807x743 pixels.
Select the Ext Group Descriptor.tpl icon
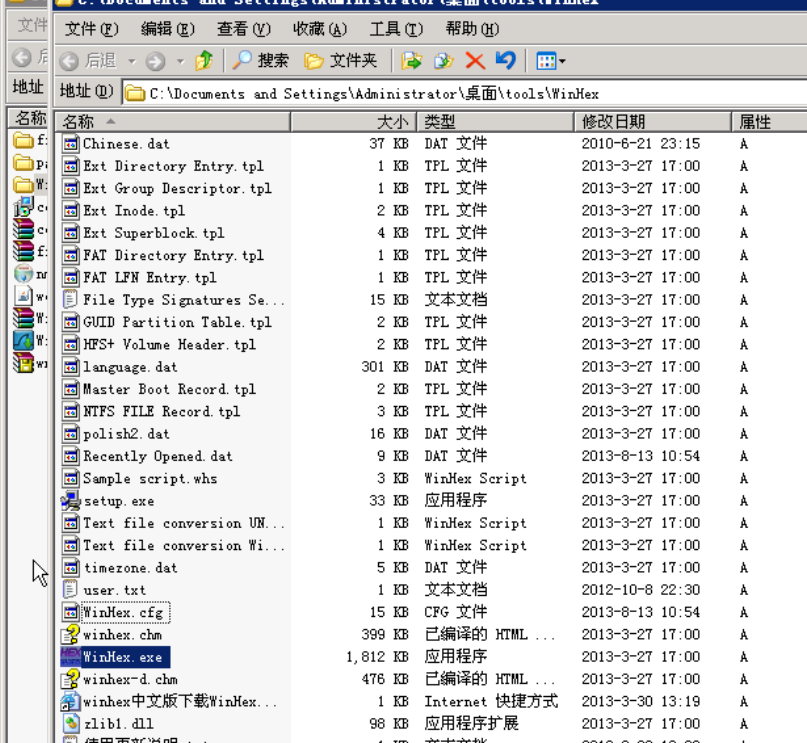[71, 188]
